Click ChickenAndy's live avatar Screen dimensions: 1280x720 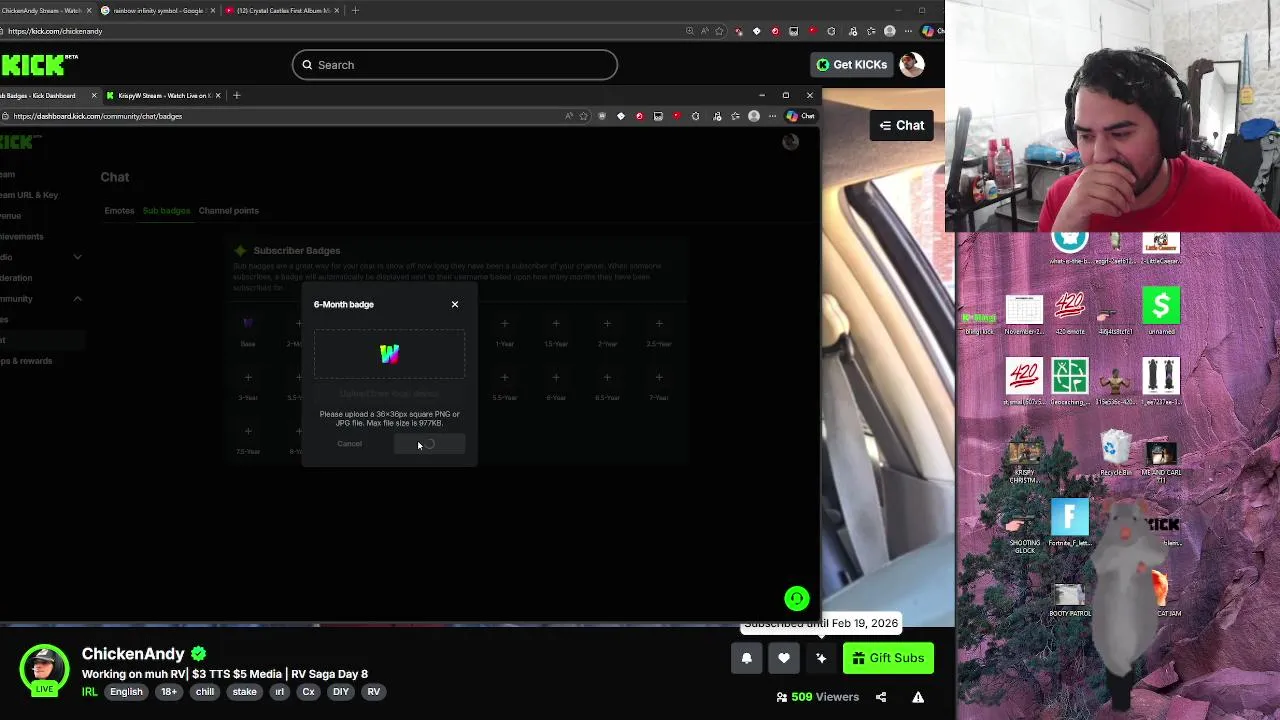point(44,669)
